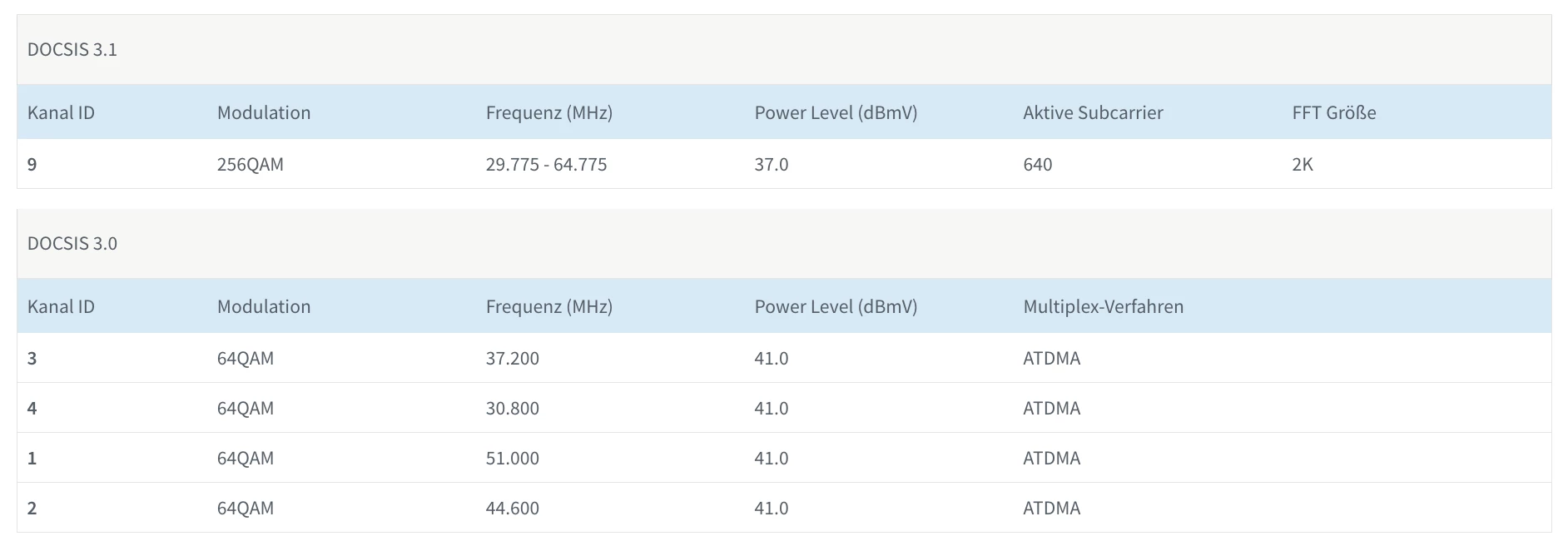This screenshot has height=551, width=1568.
Task: Click Modulation header in DOCSIS 3.0 table
Action: (264, 307)
